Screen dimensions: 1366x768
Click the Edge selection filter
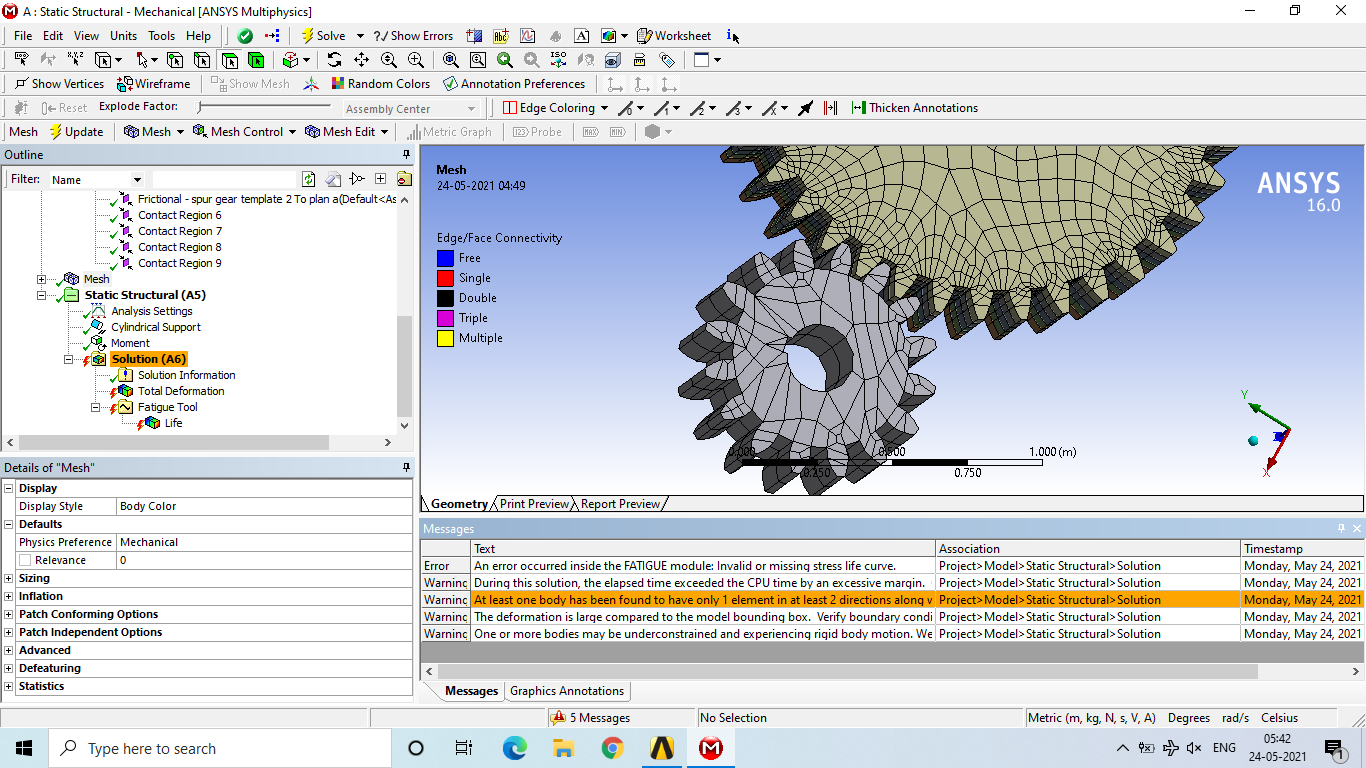coord(201,60)
